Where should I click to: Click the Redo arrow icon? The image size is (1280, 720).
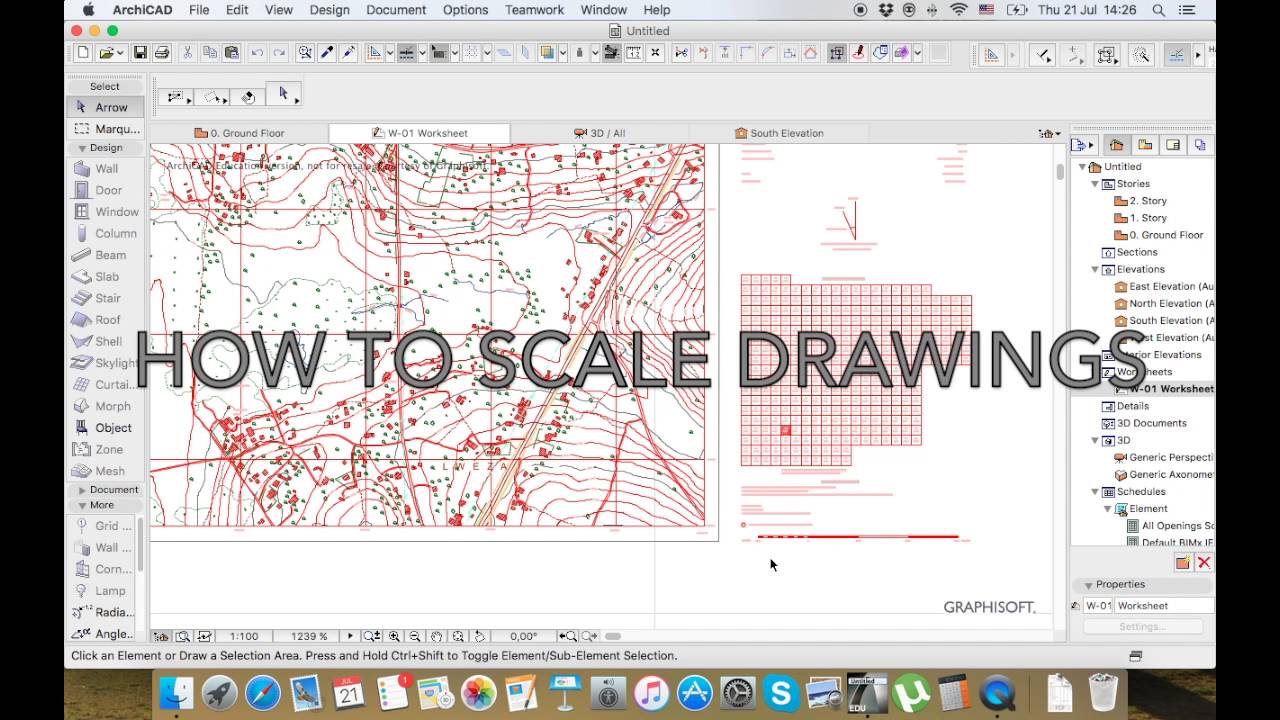pyautogui.click(x=279, y=53)
